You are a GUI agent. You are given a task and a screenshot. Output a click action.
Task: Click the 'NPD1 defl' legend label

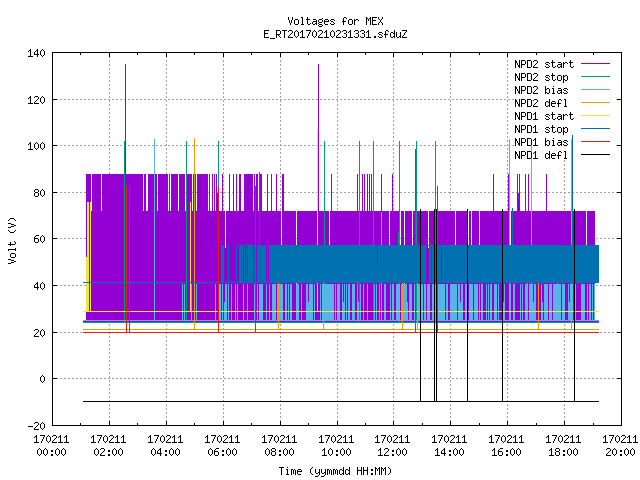coord(541,155)
